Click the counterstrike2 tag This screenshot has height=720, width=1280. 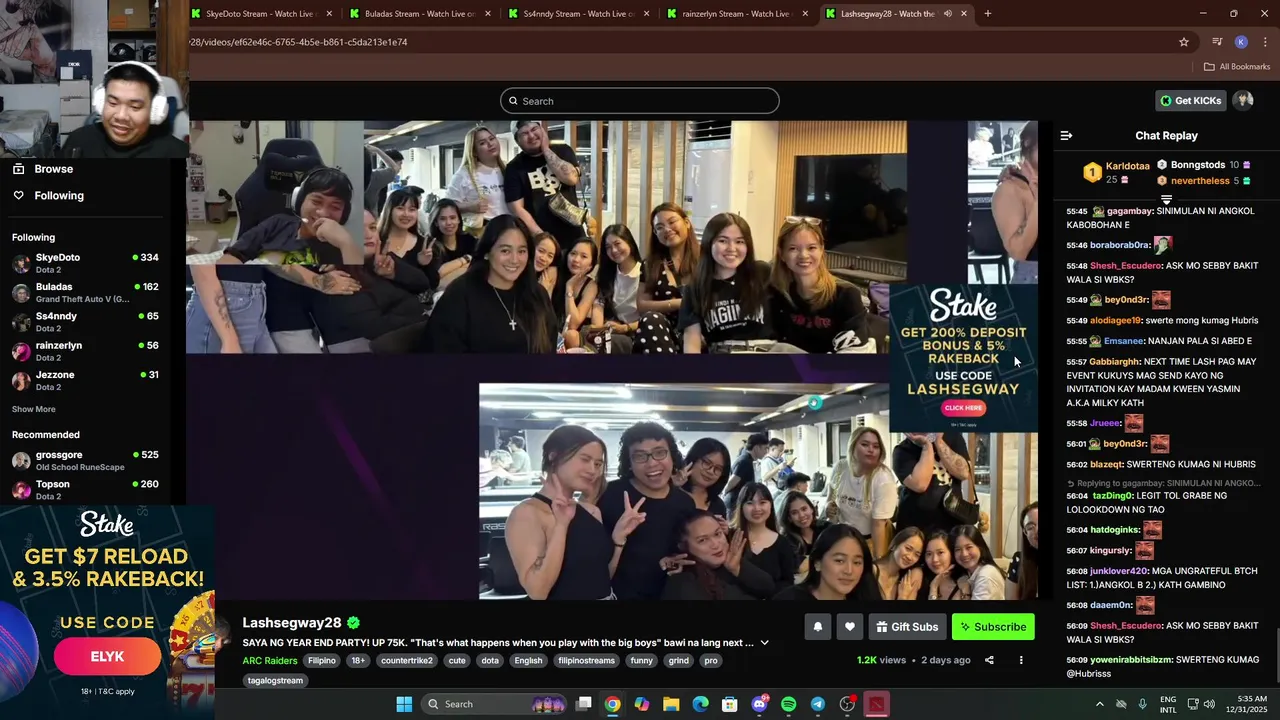[x=407, y=660]
